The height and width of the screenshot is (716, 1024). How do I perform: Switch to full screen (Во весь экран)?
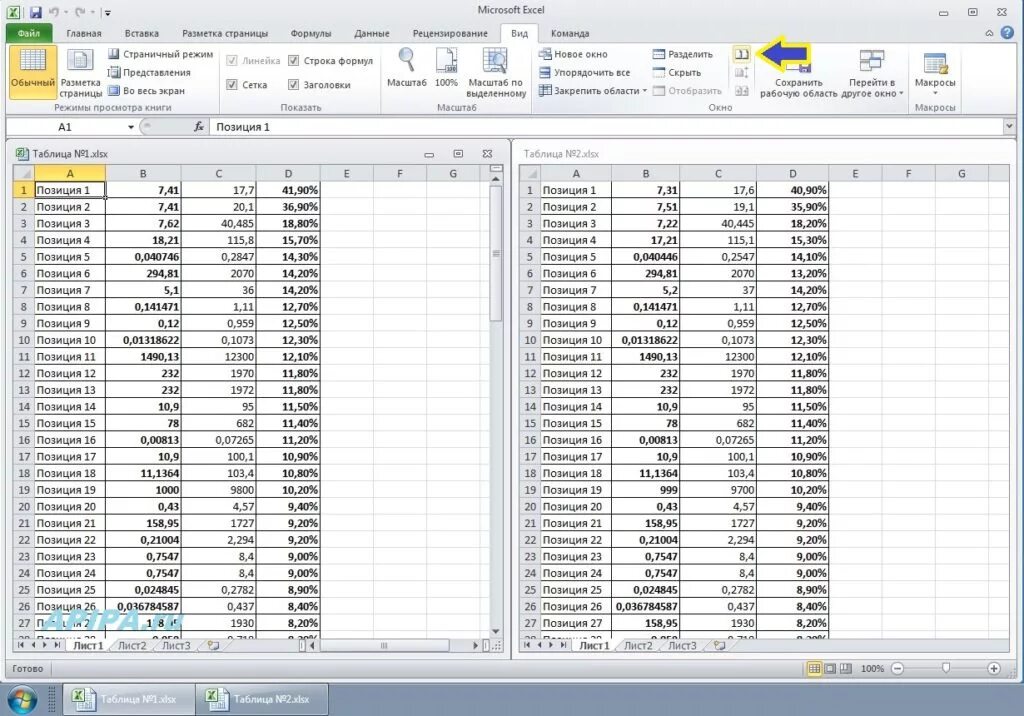click(x=146, y=91)
